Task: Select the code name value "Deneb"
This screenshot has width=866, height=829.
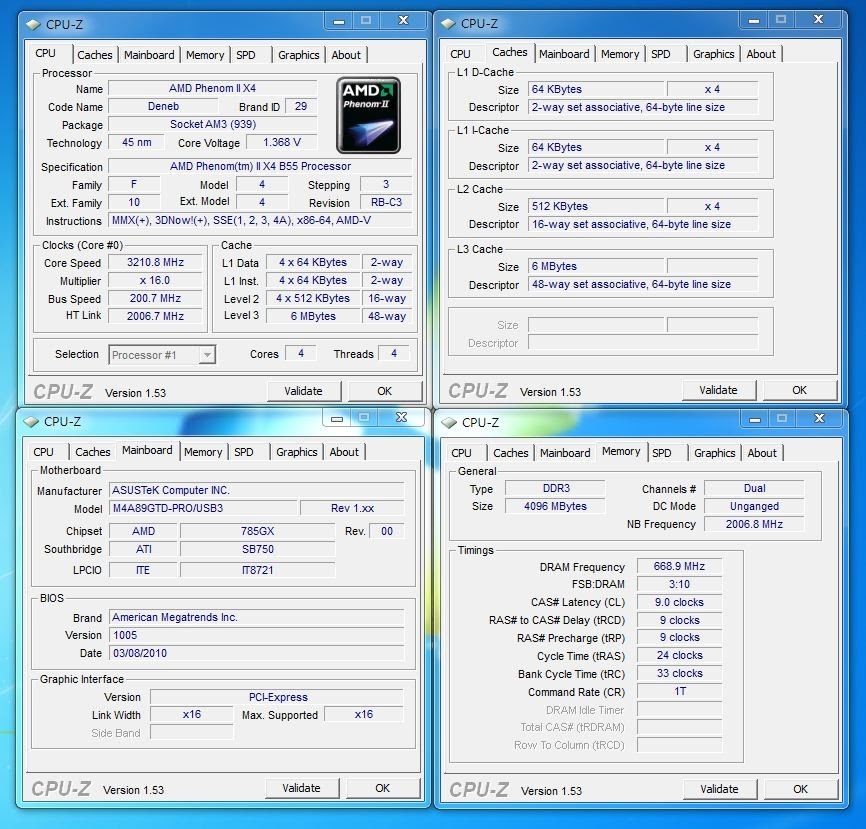Action: [x=163, y=107]
